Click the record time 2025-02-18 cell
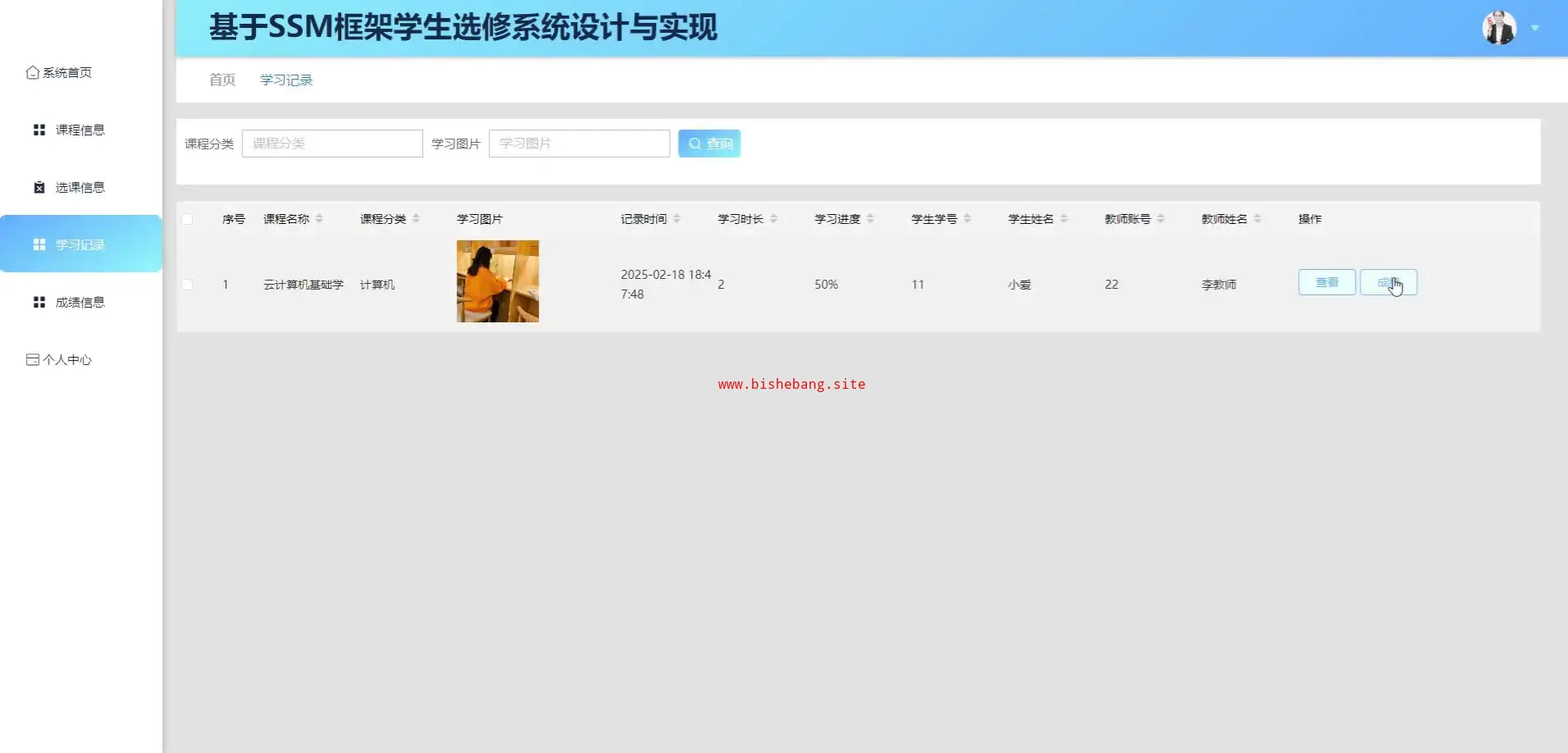 (x=666, y=285)
